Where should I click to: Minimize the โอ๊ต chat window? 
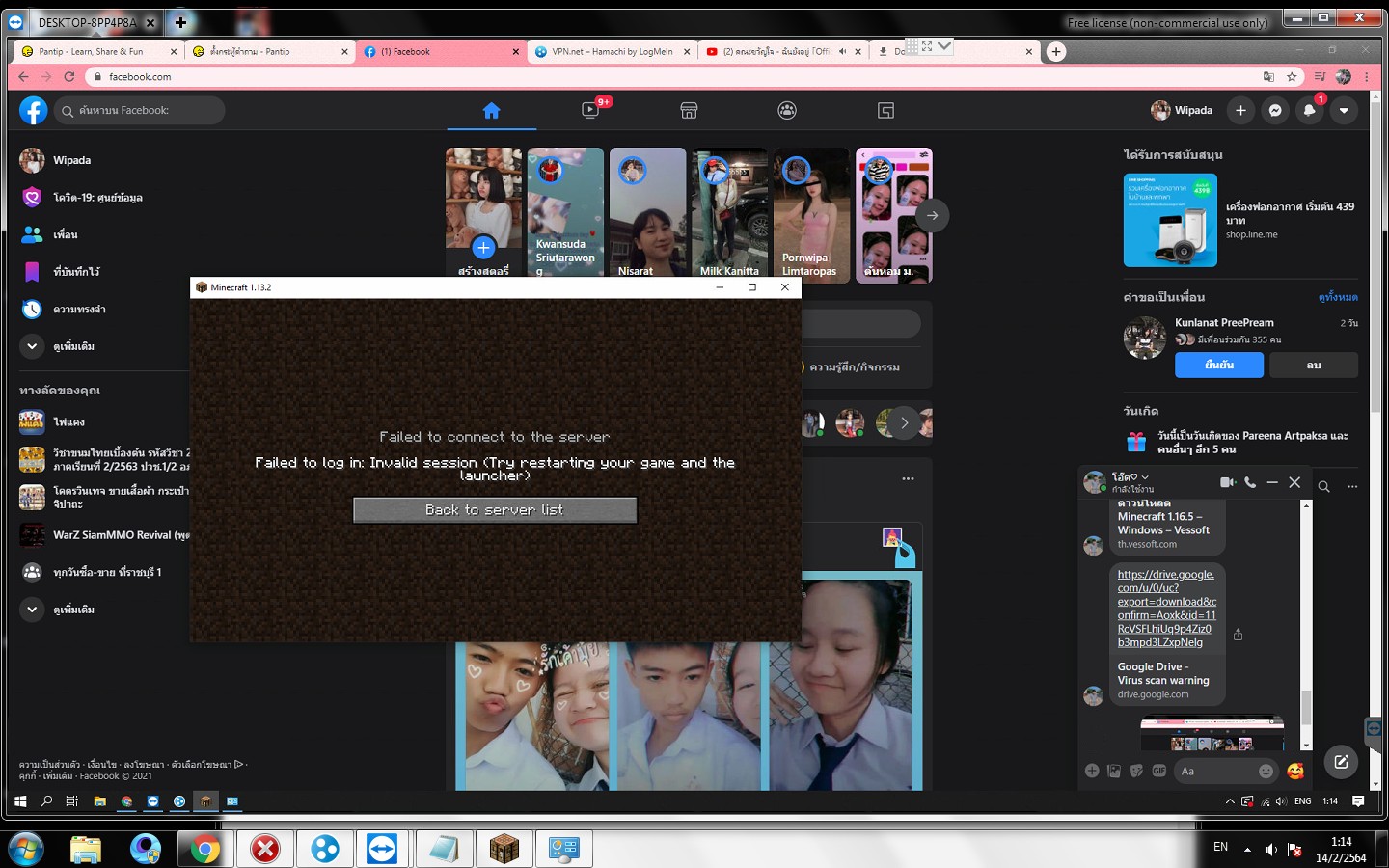1272,482
